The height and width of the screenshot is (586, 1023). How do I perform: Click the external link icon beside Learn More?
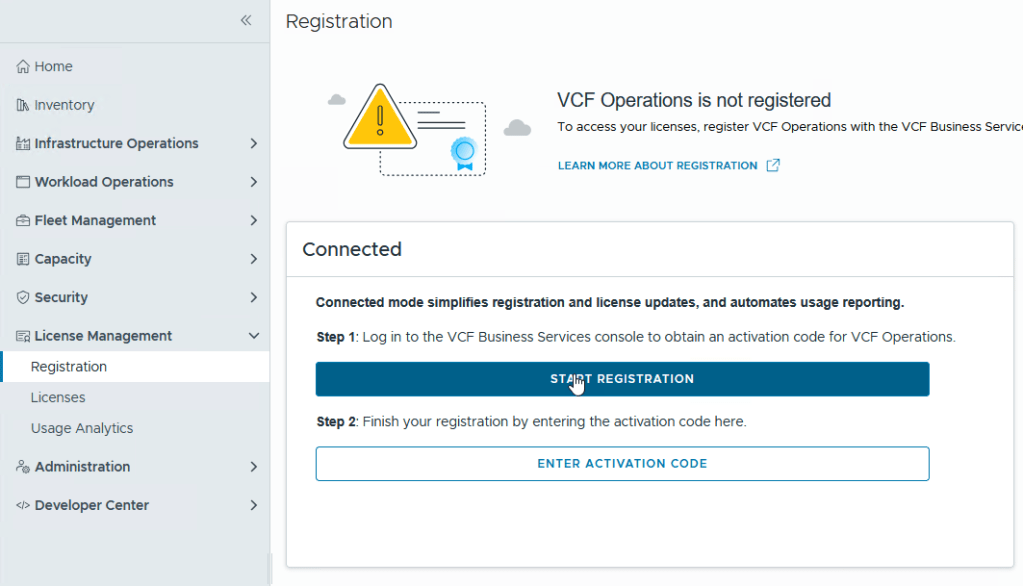pyautogui.click(x=773, y=165)
